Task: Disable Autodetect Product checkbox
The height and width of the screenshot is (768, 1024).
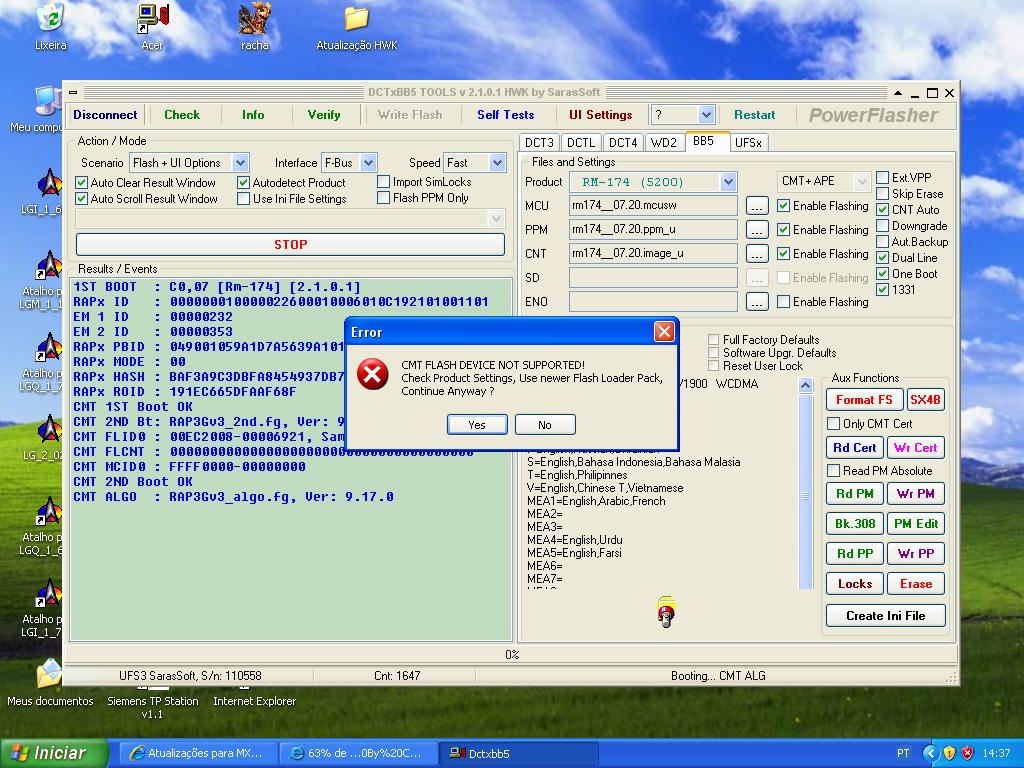Action: 244,182
